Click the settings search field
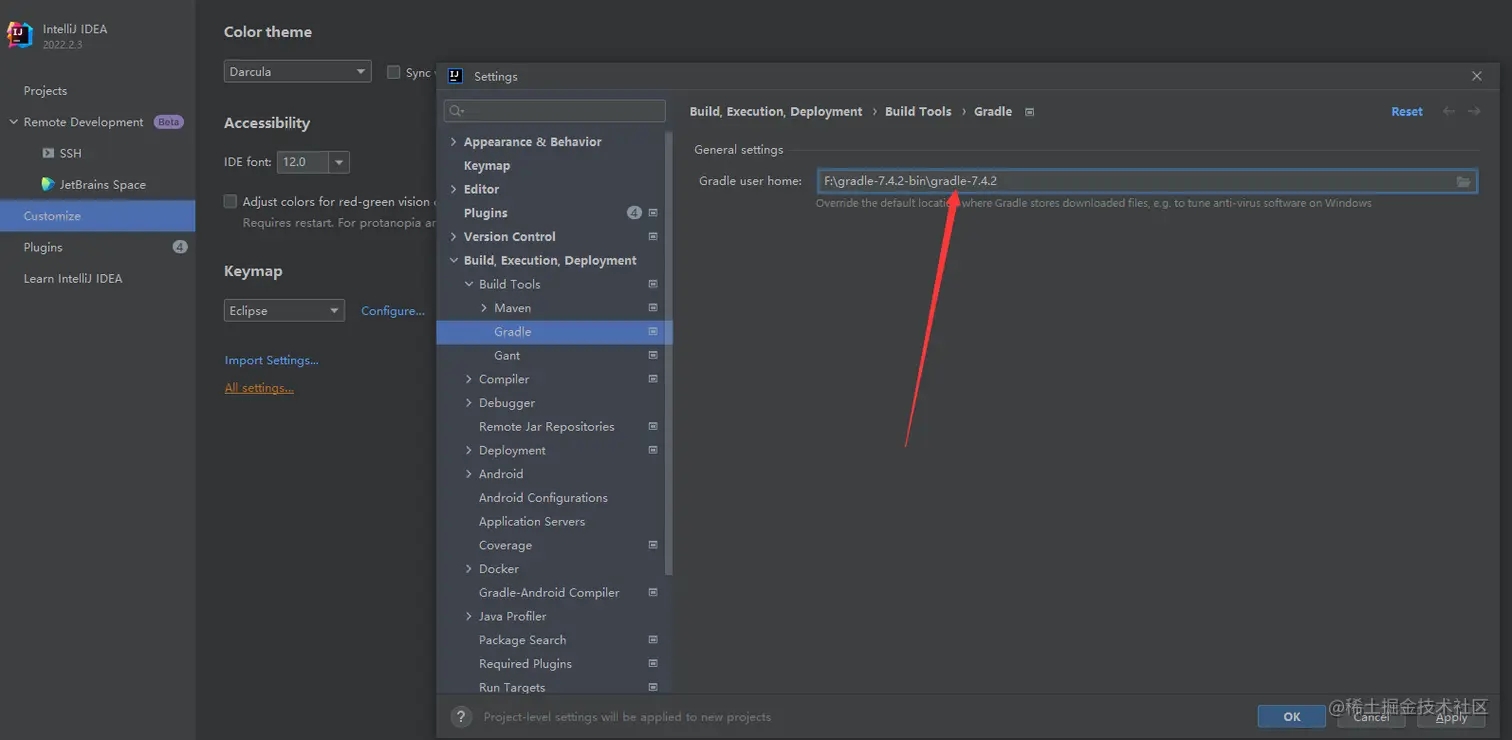This screenshot has width=1512, height=740. [x=555, y=111]
